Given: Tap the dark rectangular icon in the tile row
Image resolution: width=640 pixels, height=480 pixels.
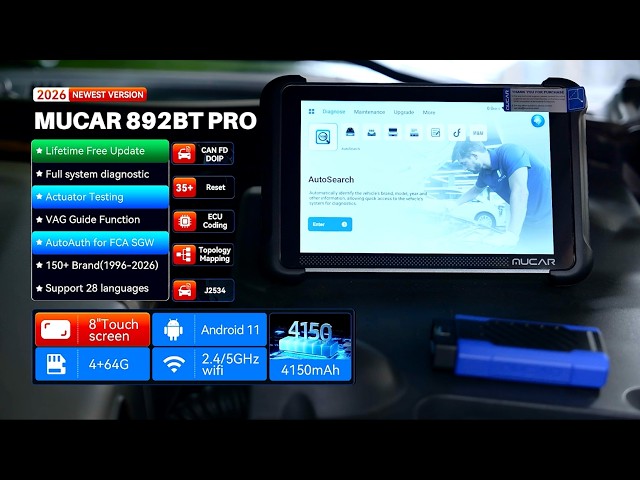Looking at the screenshot, I should click(393, 132).
